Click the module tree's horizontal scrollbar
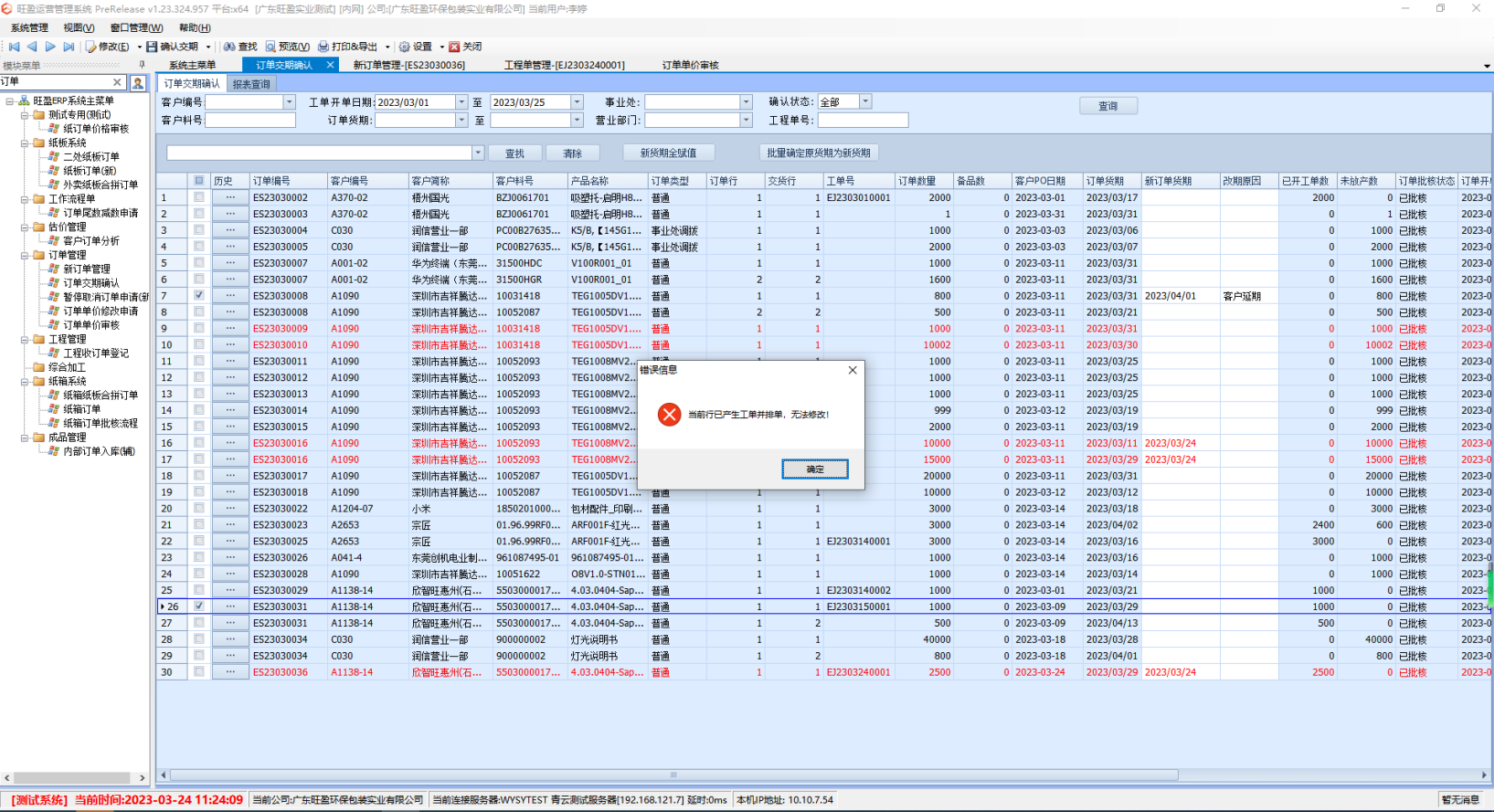The height and width of the screenshot is (812, 1494). (73, 778)
